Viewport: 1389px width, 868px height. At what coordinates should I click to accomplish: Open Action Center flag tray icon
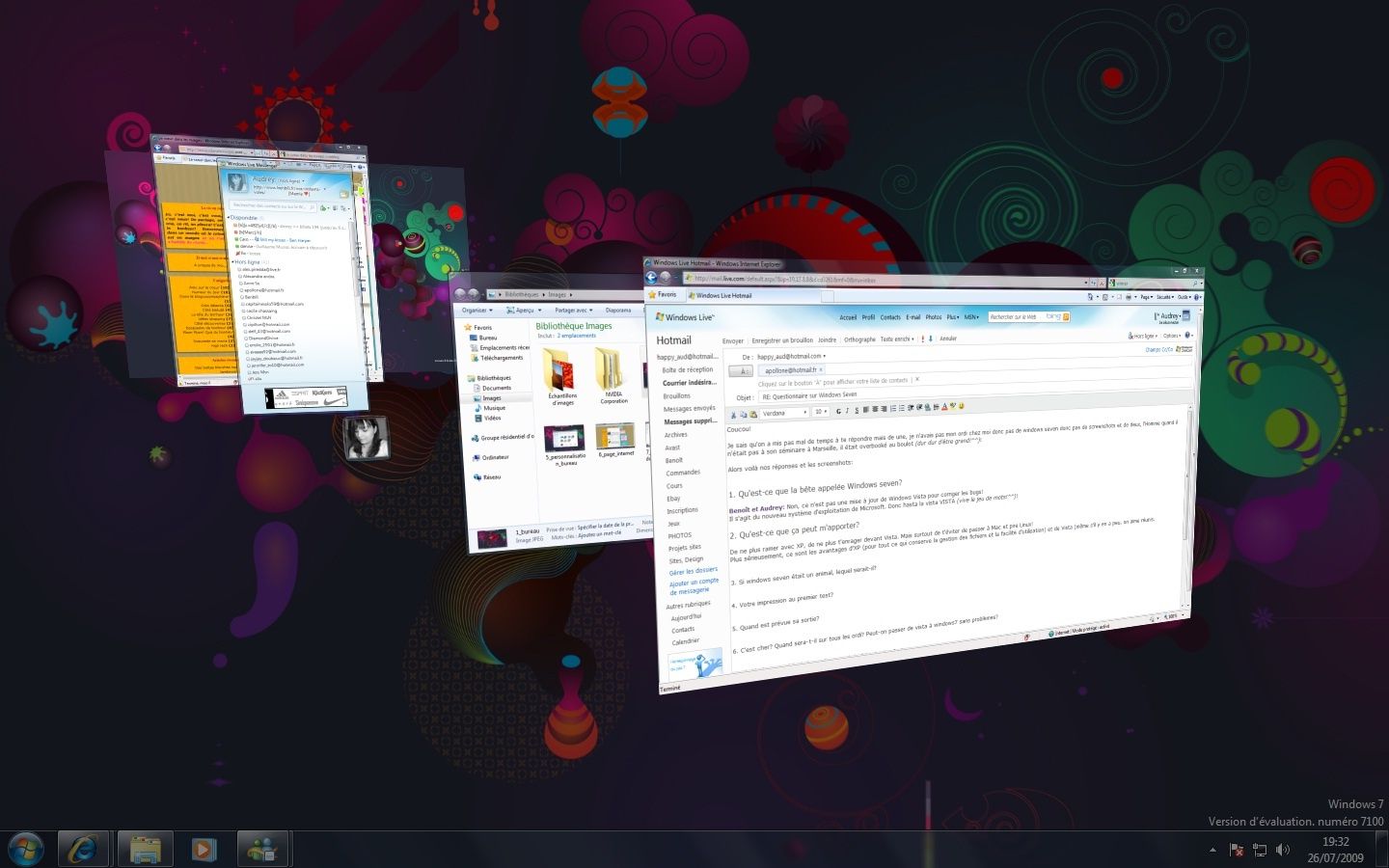point(1237,850)
